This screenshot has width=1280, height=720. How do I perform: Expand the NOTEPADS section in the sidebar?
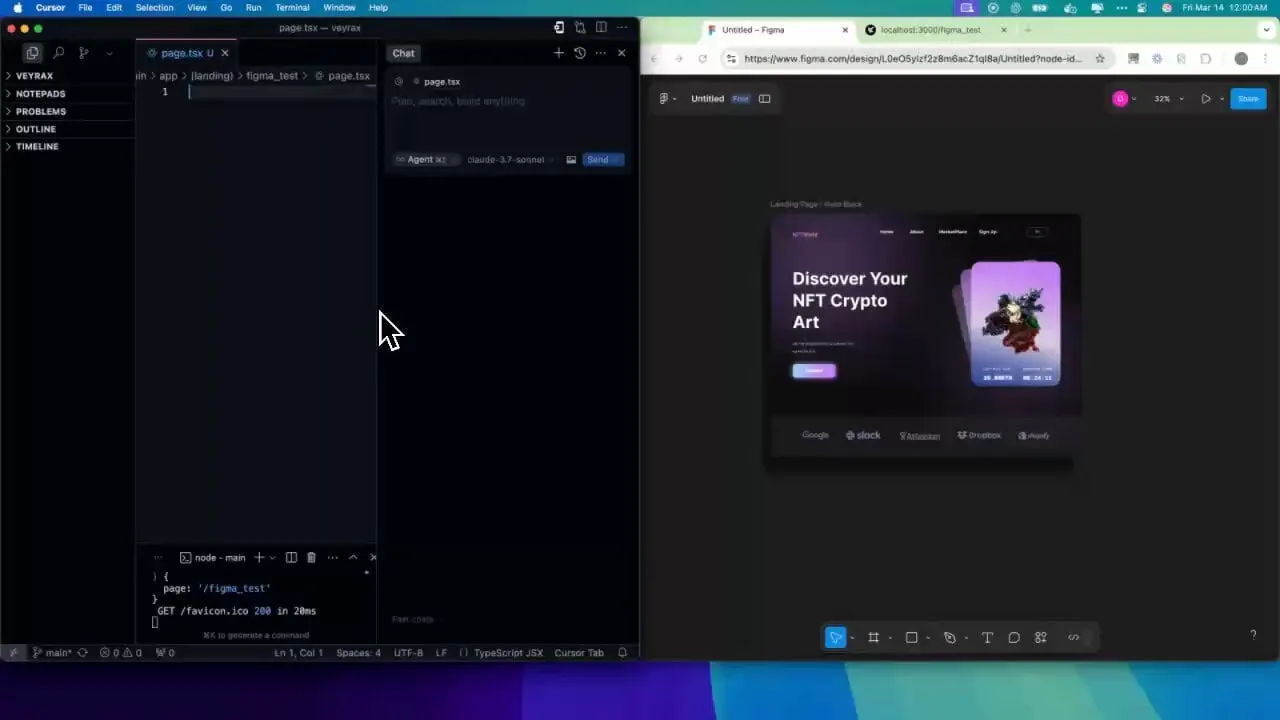[40, 93]
